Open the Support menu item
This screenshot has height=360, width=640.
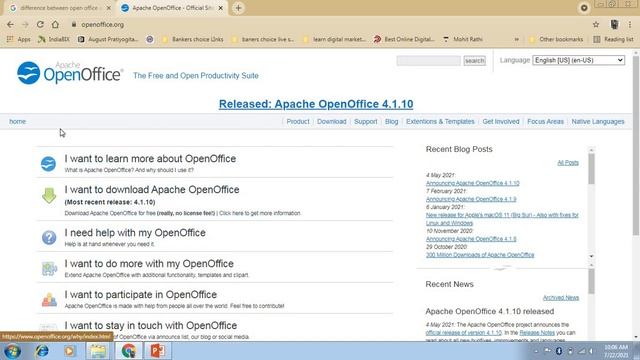tap(366, 122)
